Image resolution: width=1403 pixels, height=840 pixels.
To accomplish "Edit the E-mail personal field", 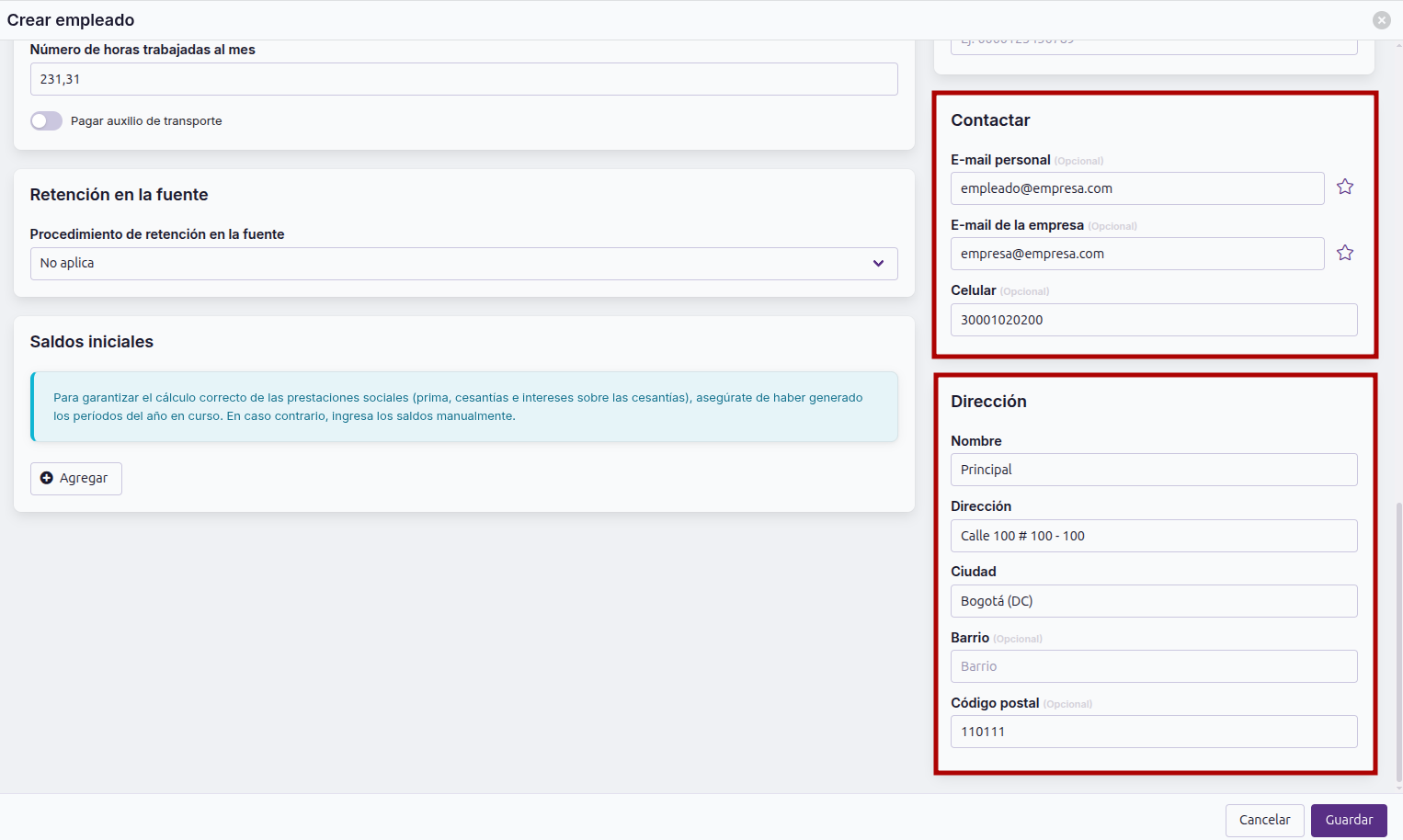I will pos(1137,188).
